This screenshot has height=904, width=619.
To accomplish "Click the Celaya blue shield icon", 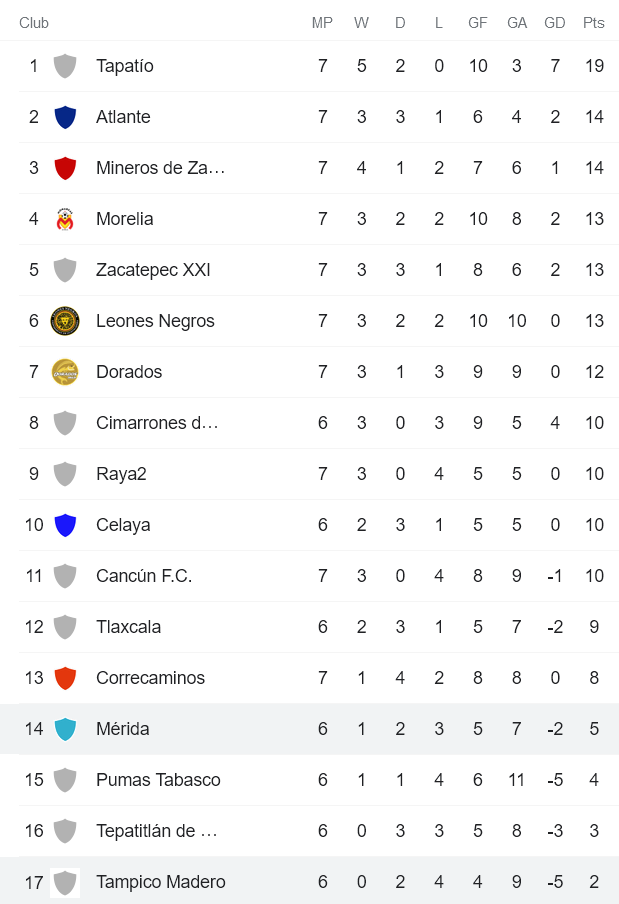I will point(65,525).
